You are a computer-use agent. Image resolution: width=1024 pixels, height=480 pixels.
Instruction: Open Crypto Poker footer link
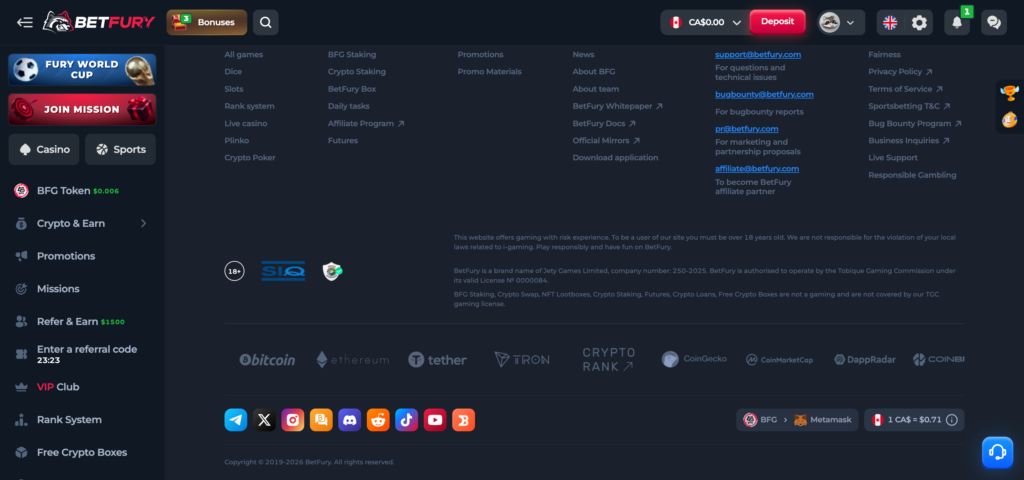(x=249, y=157)
